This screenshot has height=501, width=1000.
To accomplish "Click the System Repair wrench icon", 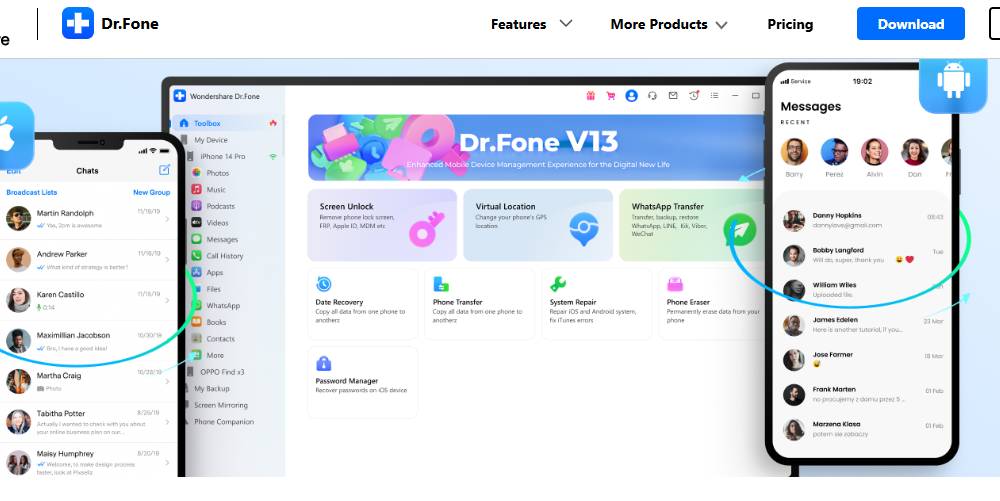I will click(x=558, y=284).
